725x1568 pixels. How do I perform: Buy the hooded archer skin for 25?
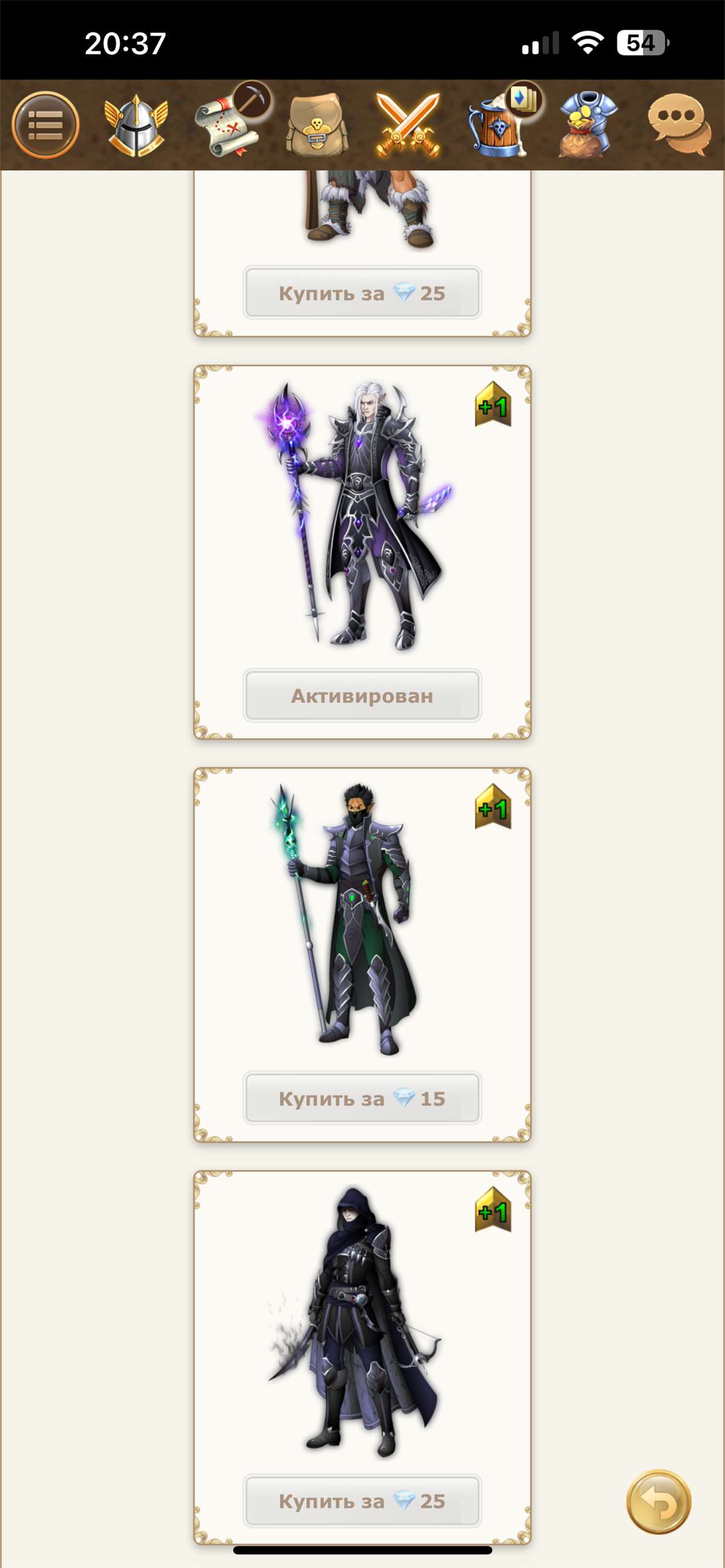(x=362, y=1500)
